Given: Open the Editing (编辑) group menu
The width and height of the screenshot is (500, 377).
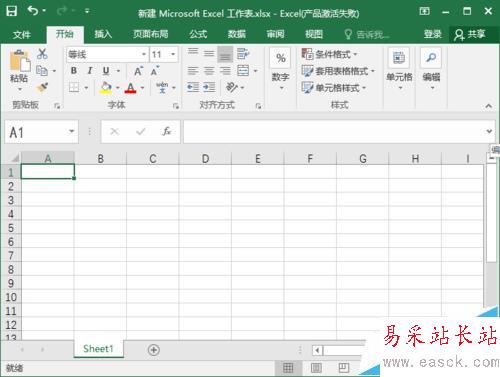Looking at the screenshot, I should pyautogui.click(x=431, y=69).
